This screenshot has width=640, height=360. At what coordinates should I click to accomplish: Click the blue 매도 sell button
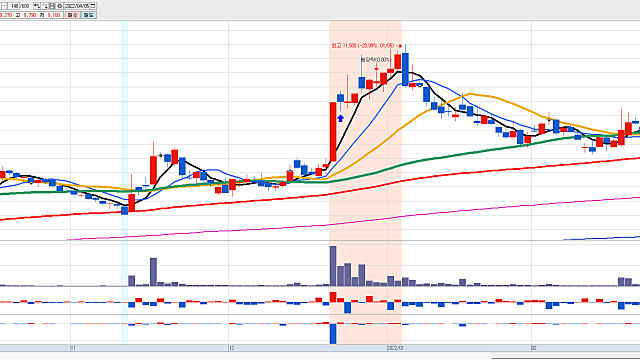tap(89, 15)
